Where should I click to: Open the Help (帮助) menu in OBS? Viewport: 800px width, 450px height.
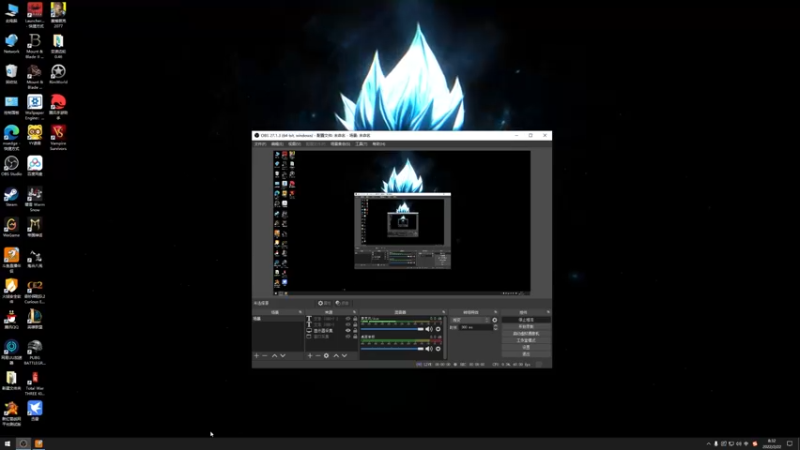pos(379,144)
